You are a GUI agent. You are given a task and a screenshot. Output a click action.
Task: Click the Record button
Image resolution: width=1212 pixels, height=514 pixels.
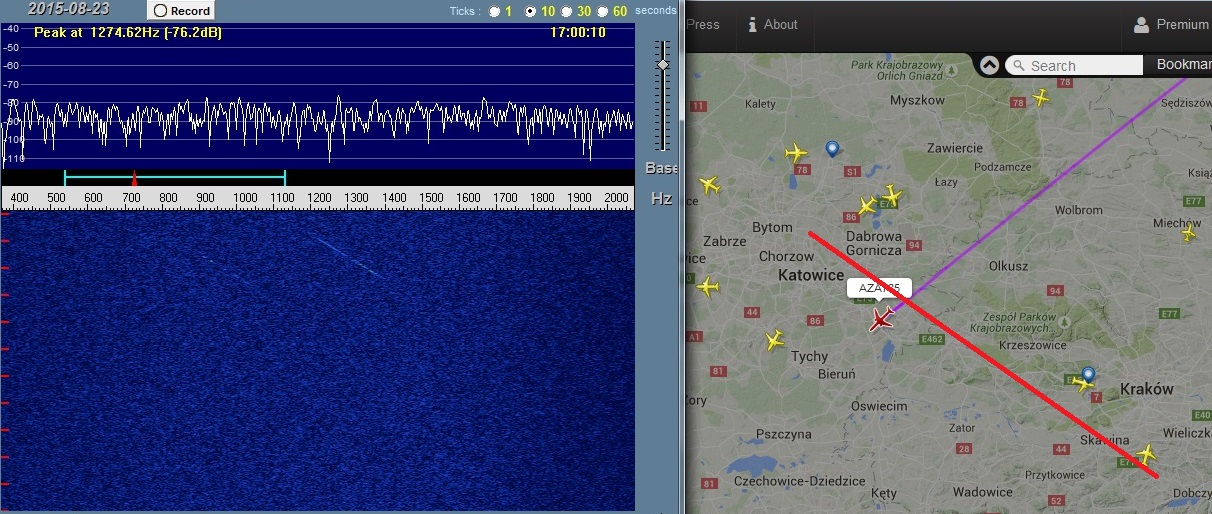click(181, 10)
